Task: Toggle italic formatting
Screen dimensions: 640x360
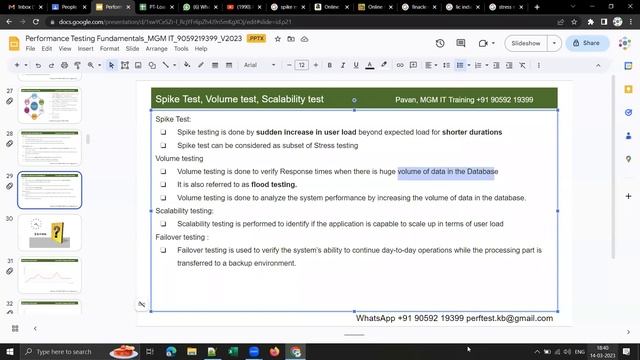Action: pos(343,65)
